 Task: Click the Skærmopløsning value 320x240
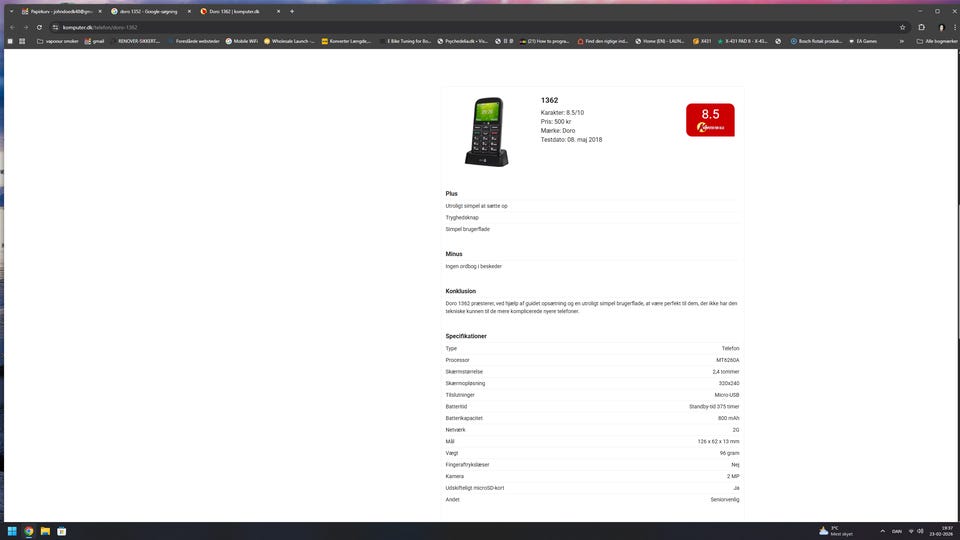click(x=729, y=383)
